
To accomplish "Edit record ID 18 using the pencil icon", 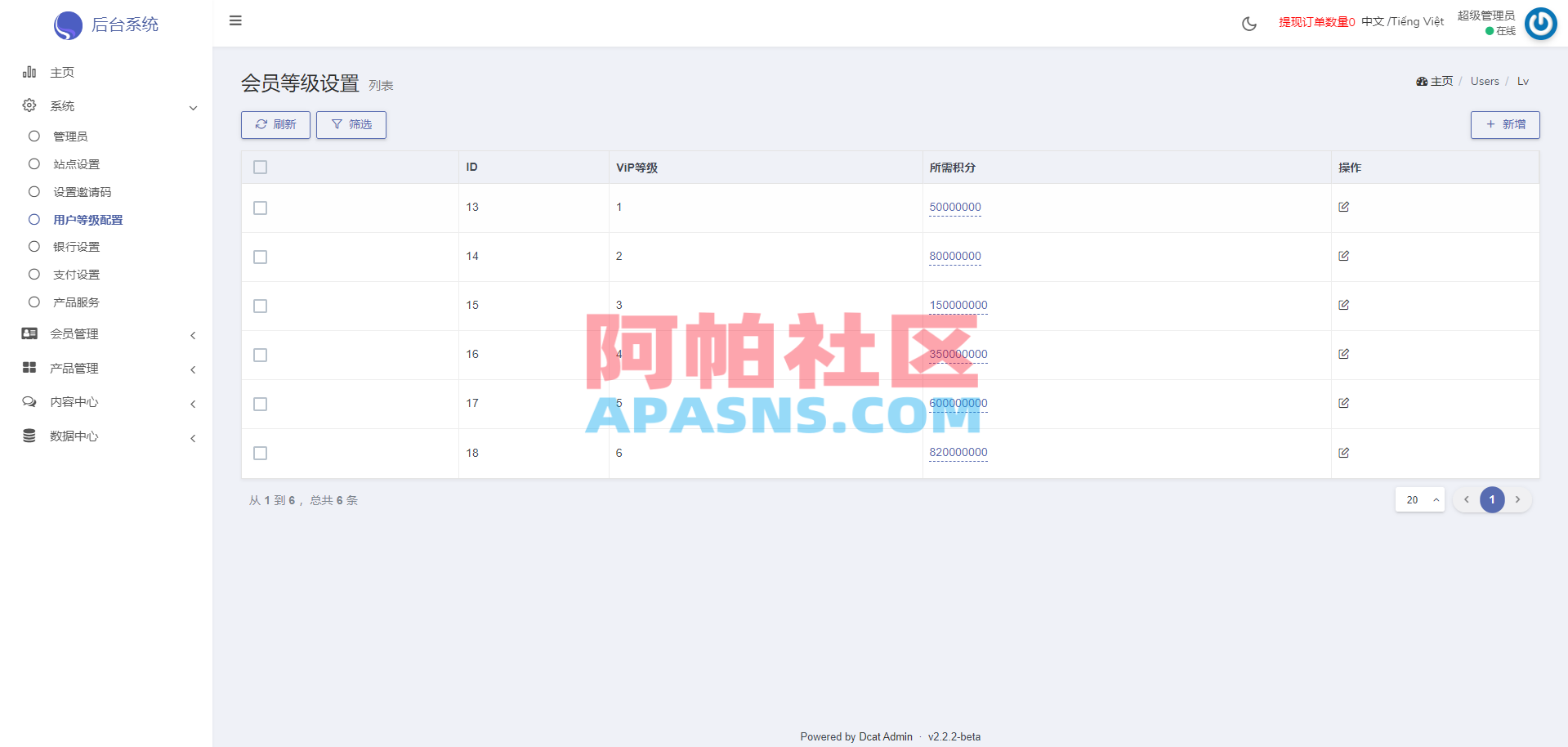I will tap(1343, 453).
